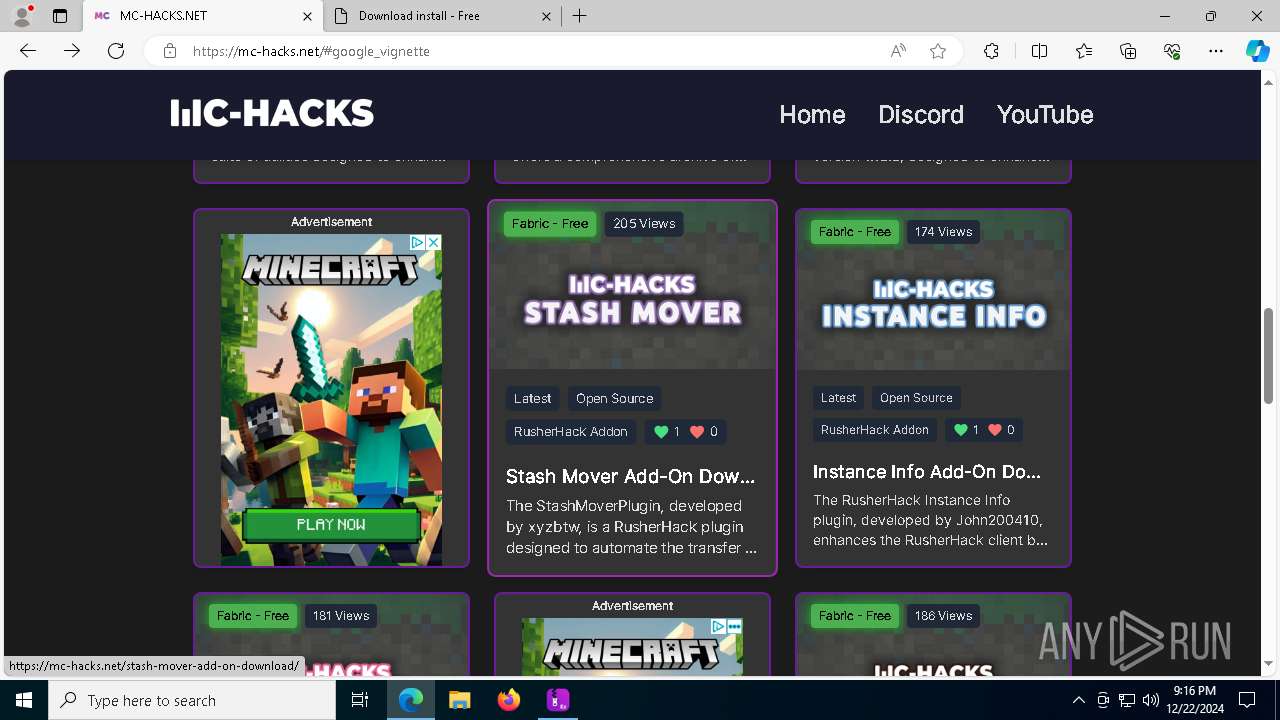Open the YouTube nav link

1045,114
